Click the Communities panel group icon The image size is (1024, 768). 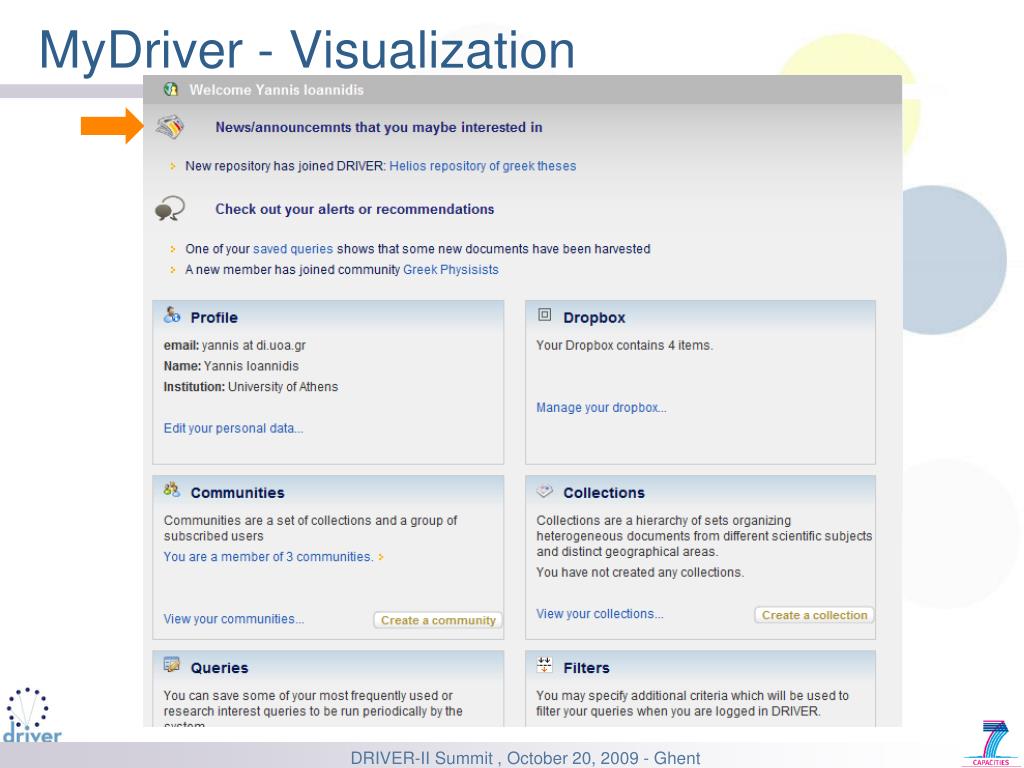click(172, 489)
